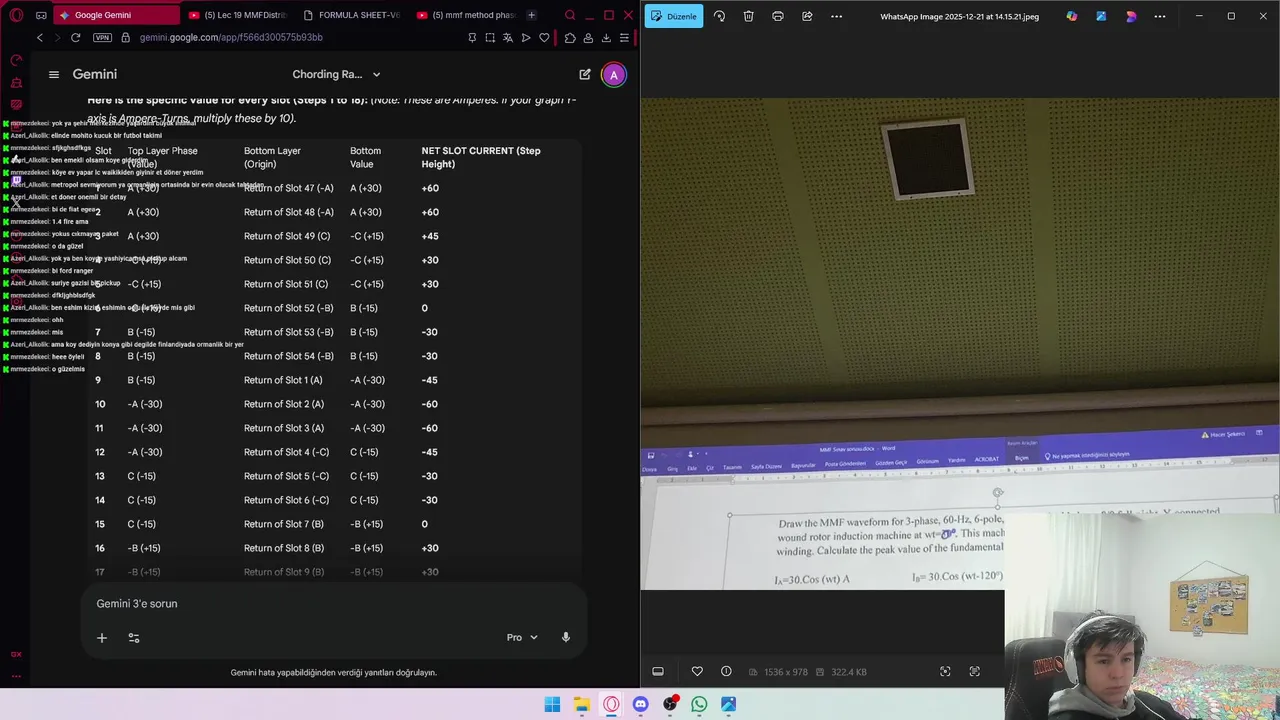
Task: Click the microphone voice input icon
Action: point(566,637)
